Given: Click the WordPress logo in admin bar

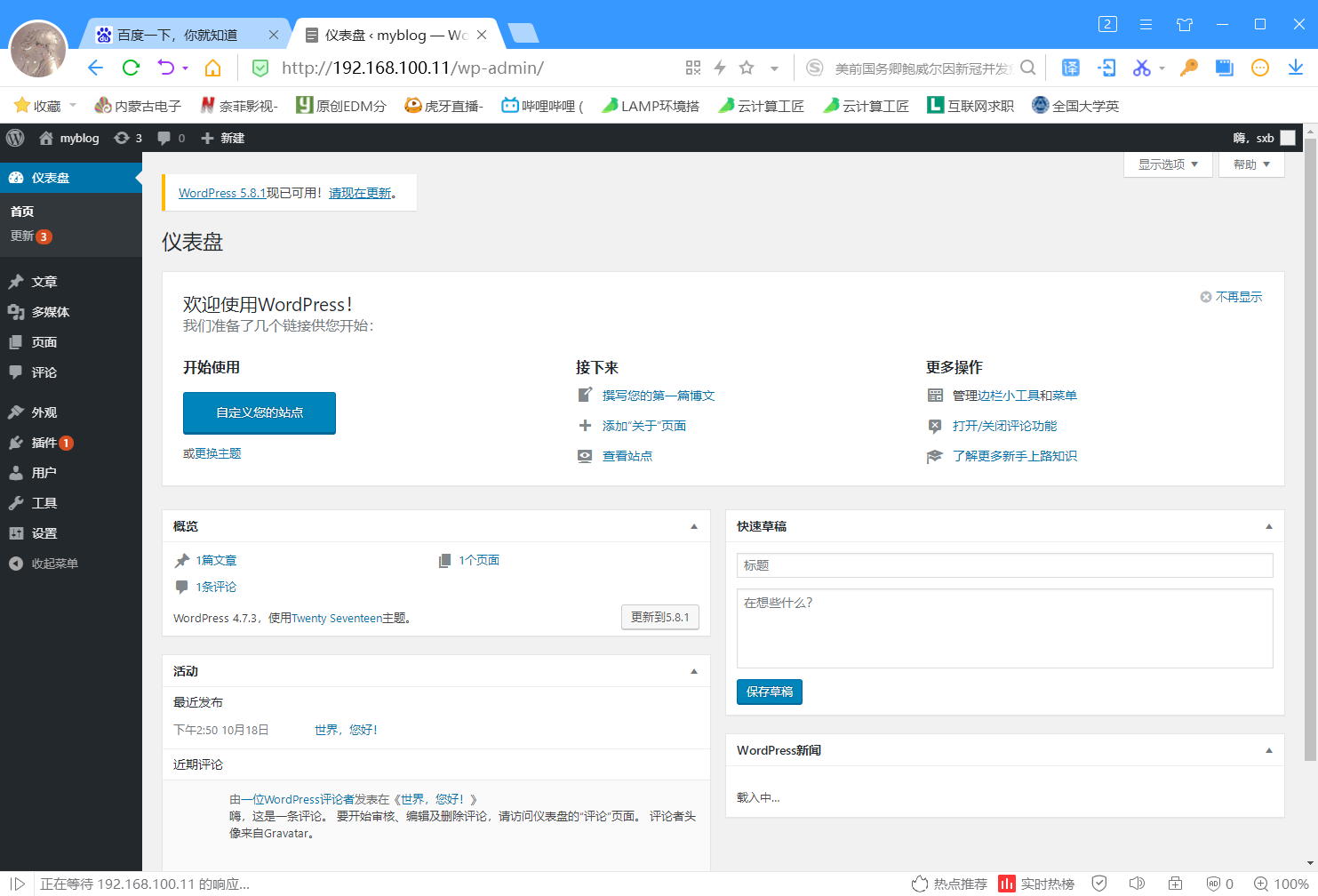Looking at the screenshot, I should click(x=15, y=138).
